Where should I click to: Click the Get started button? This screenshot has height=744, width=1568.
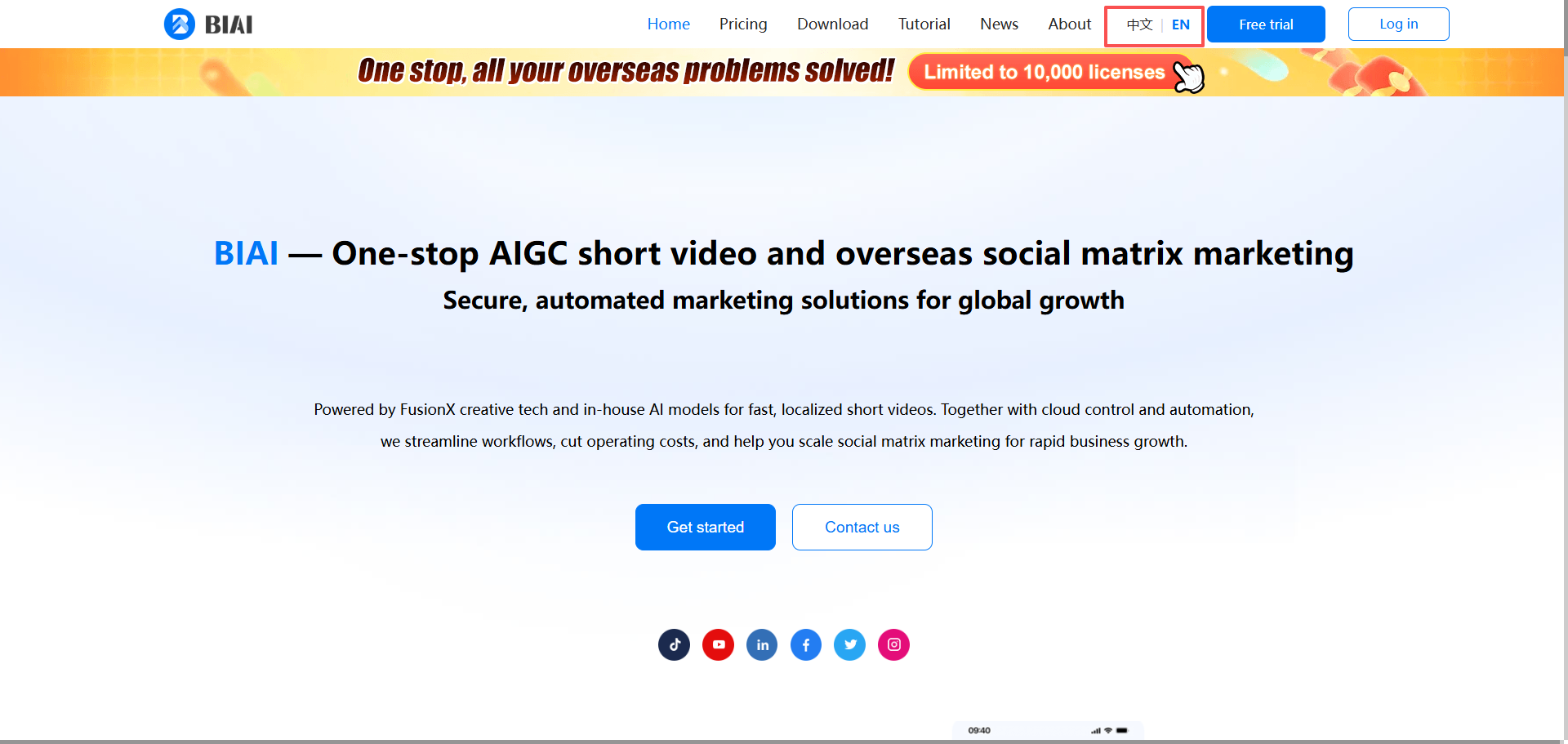coord(706,527)
